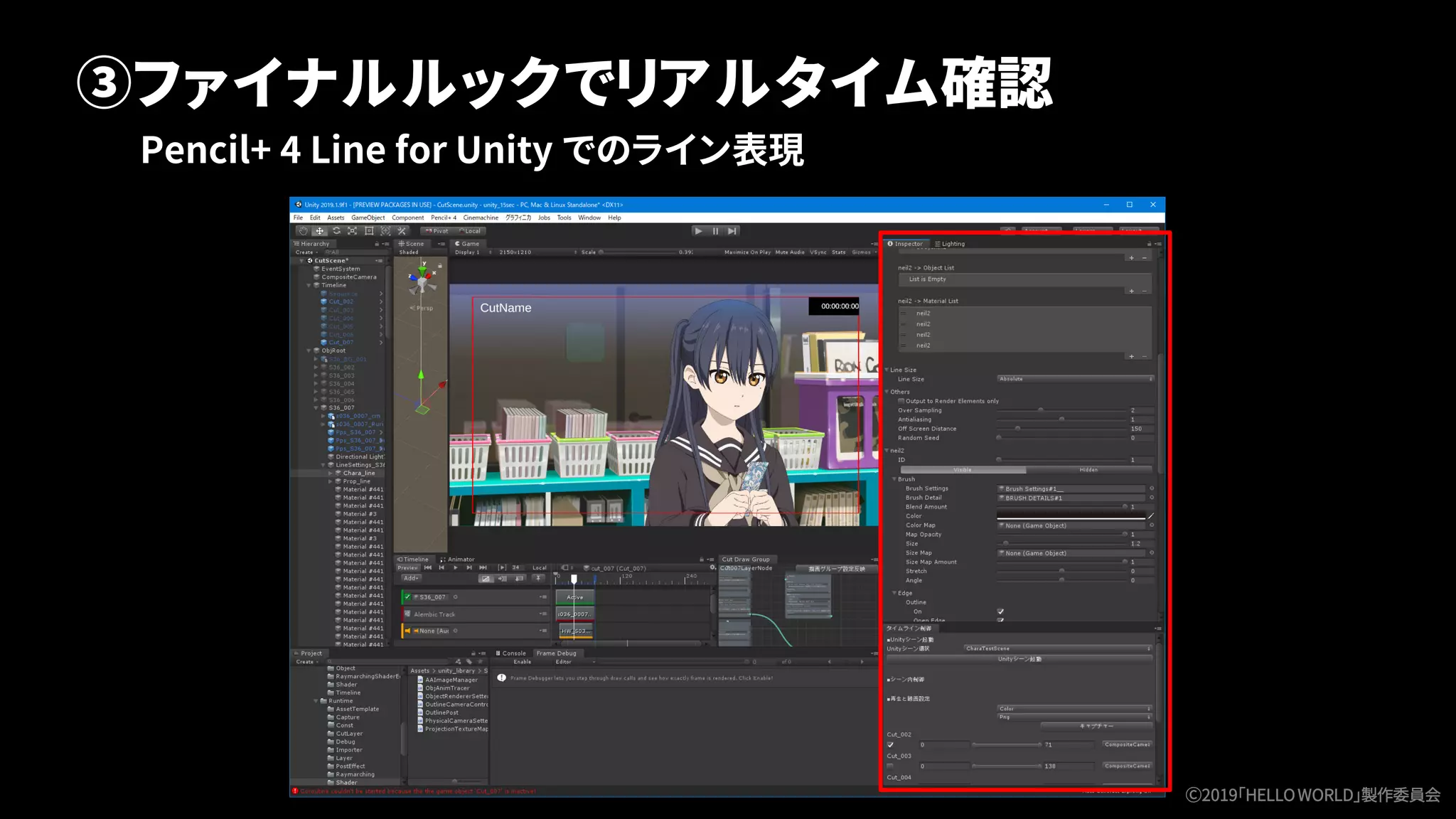Open the Pencil+ 4 menu
Image resolution: width=1456 pixels, height=819 pixels.
pos(444,218)
